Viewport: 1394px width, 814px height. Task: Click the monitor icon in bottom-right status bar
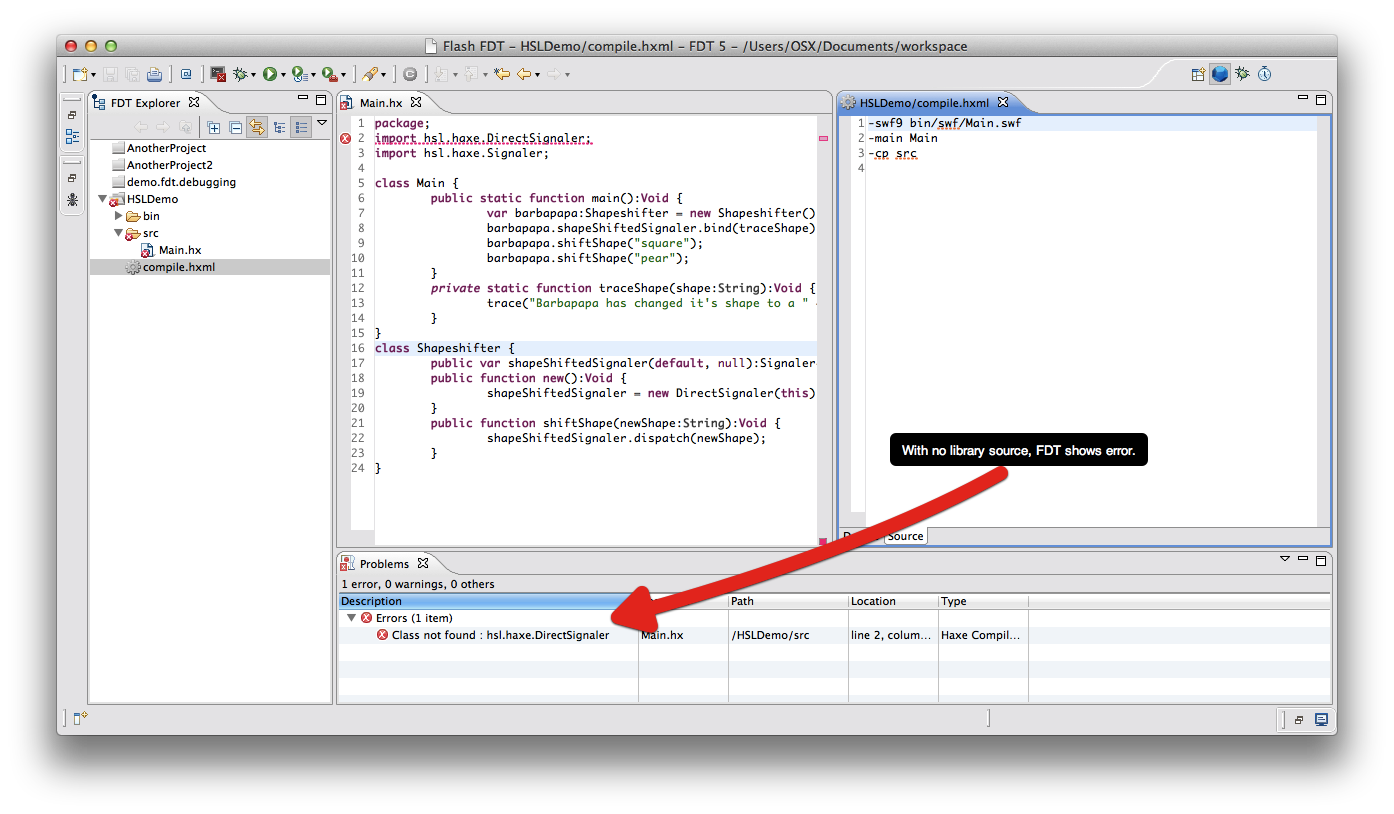1321,719
